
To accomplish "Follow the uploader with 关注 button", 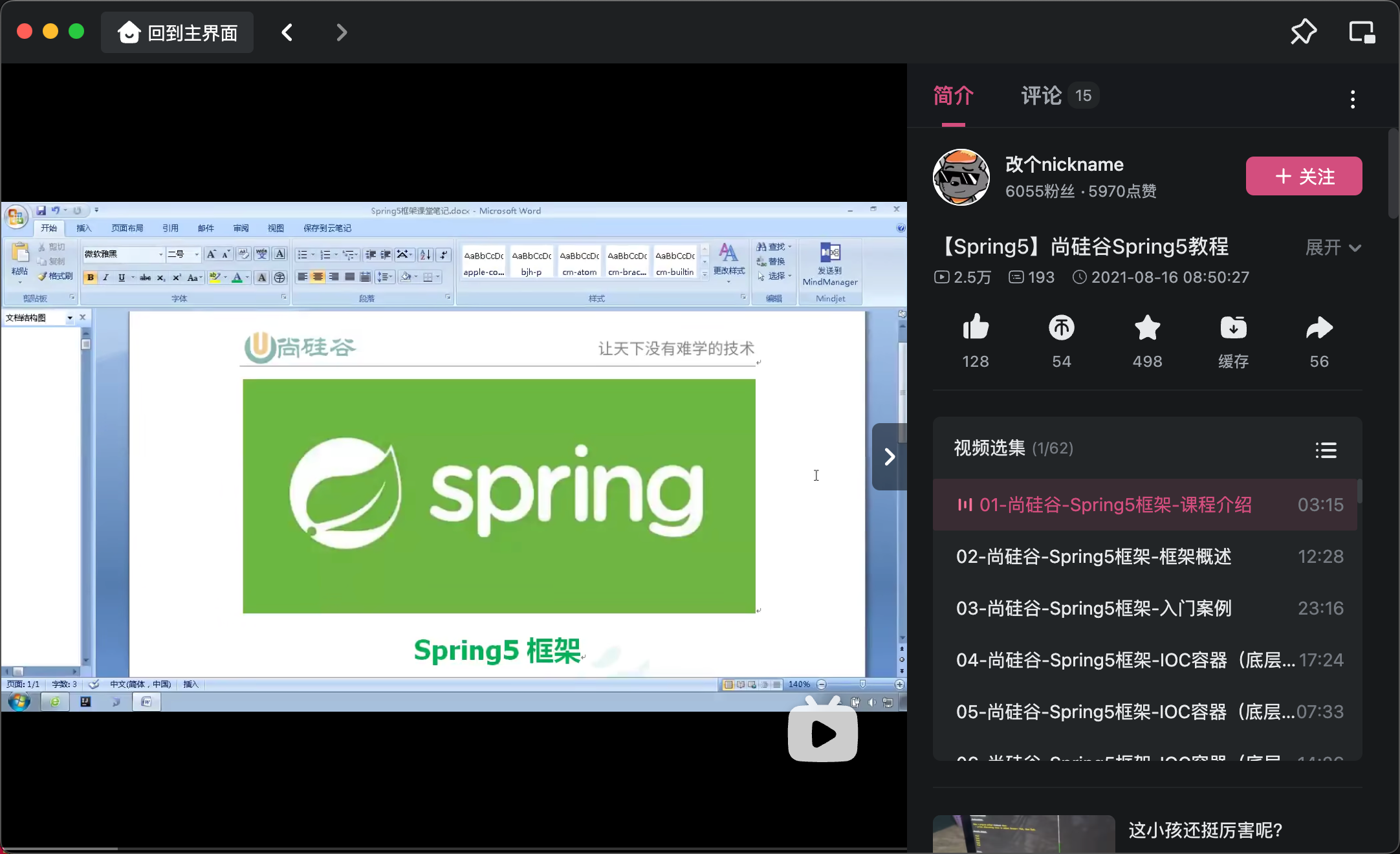I will tap(1304, 176).
